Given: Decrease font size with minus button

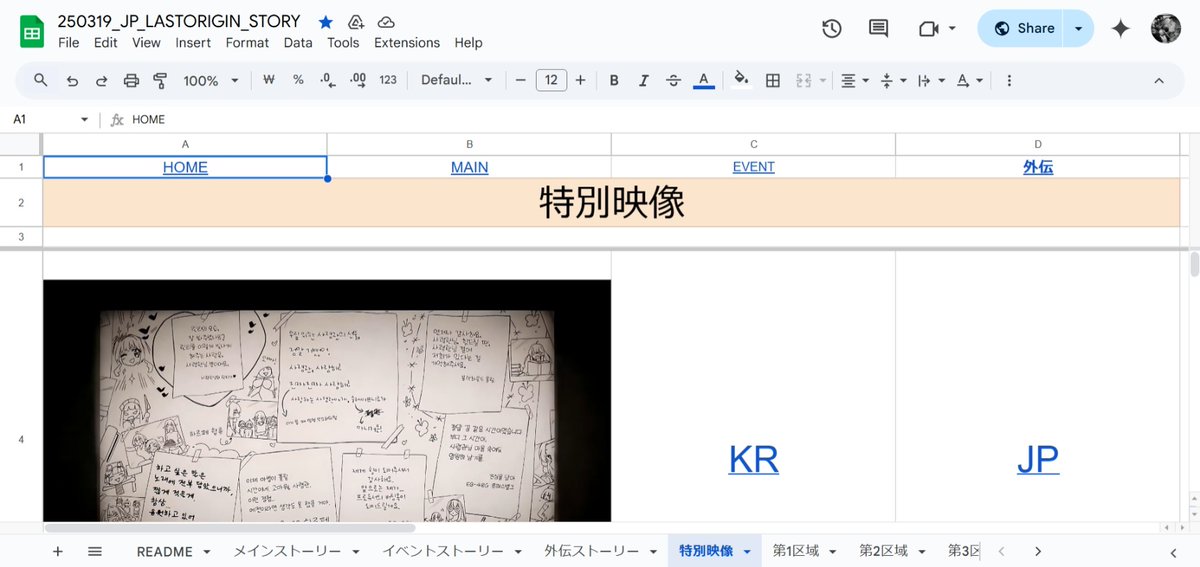Looking at the screenshot, I should pyautogui.click(x=520, y=80).
